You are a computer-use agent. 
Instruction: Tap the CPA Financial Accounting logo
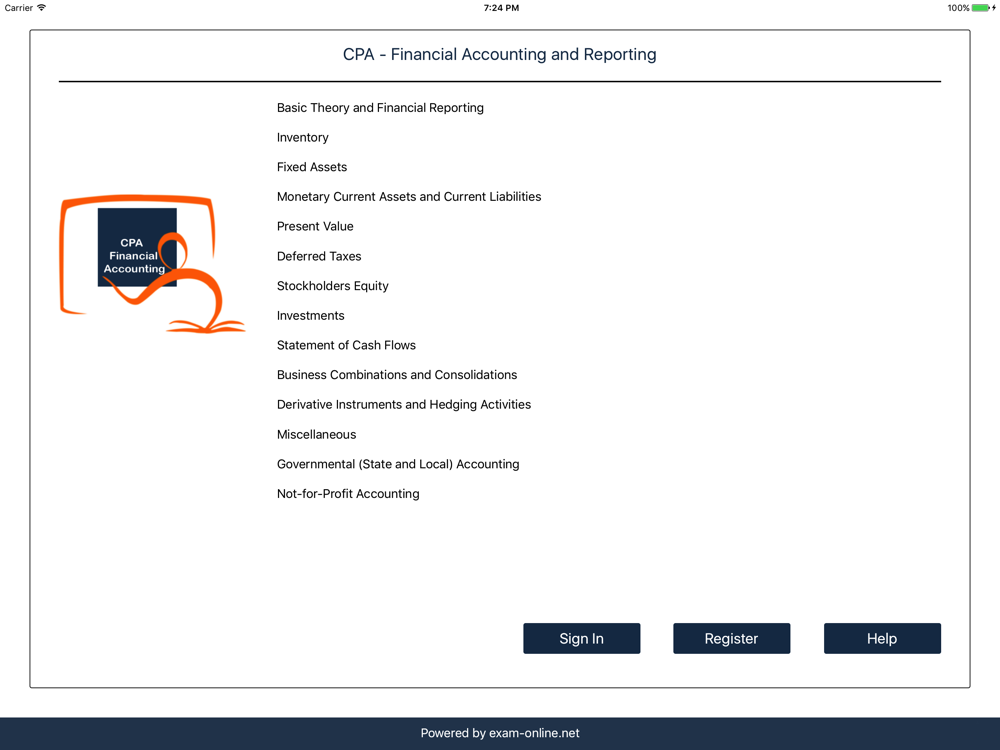pyautogui.click(x=152, y=263)
